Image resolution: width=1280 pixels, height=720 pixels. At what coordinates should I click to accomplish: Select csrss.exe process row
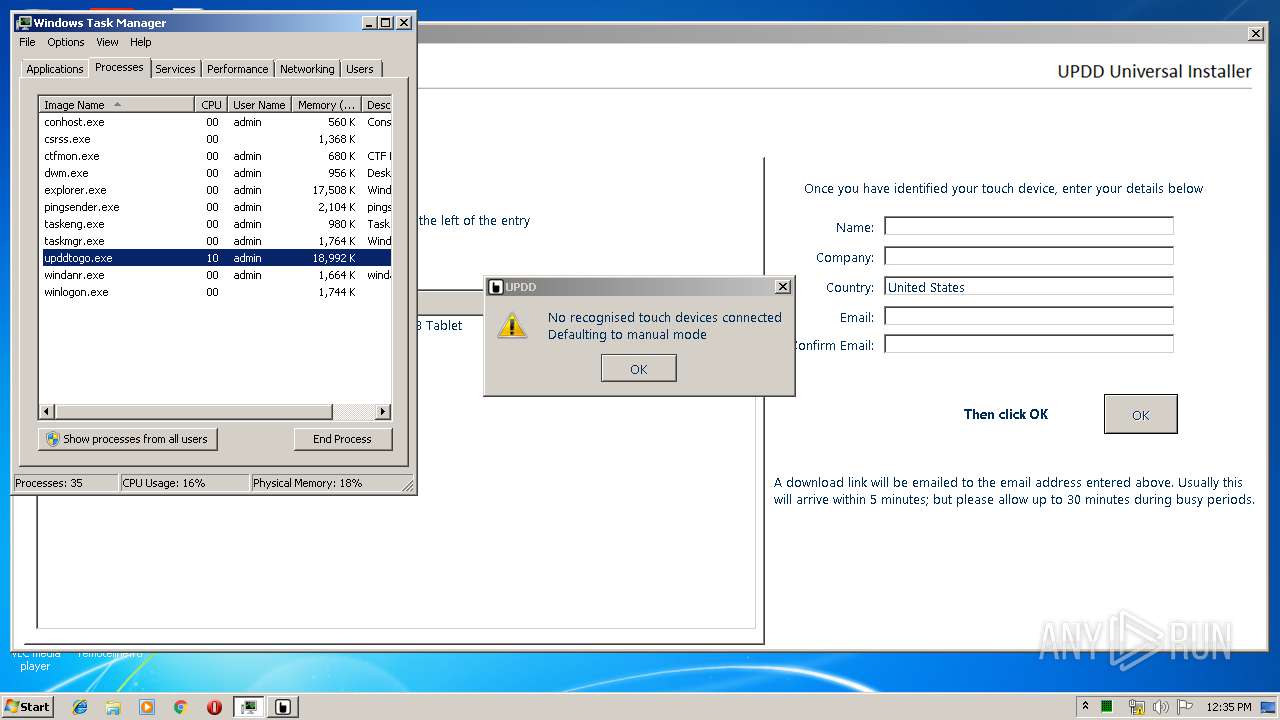tap(215, 139)
